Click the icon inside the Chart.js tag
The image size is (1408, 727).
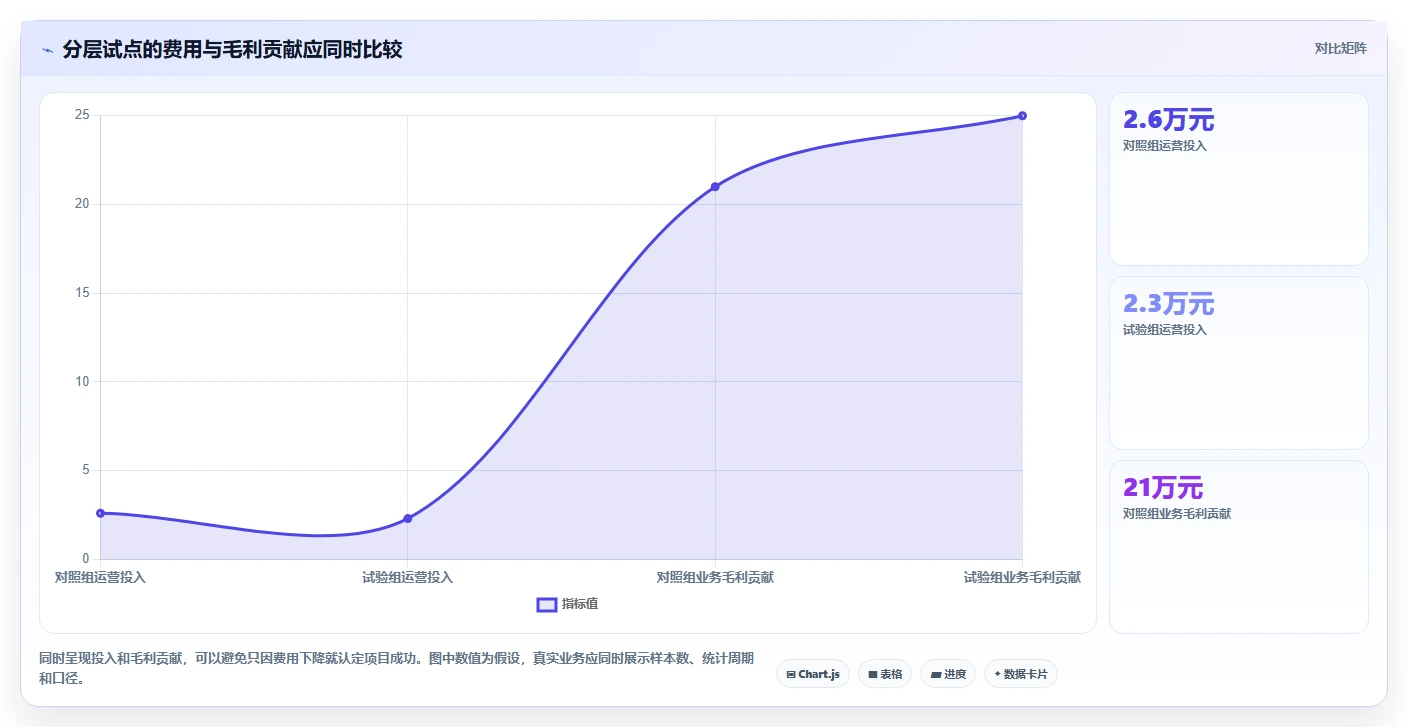tap(791, 674)
